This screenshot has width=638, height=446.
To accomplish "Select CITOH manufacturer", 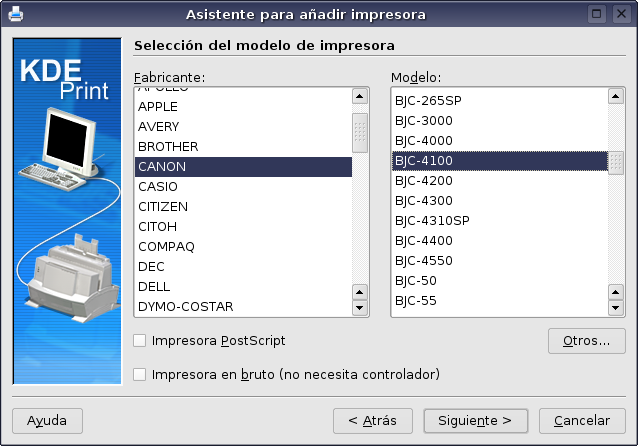I will coord(243,226).
